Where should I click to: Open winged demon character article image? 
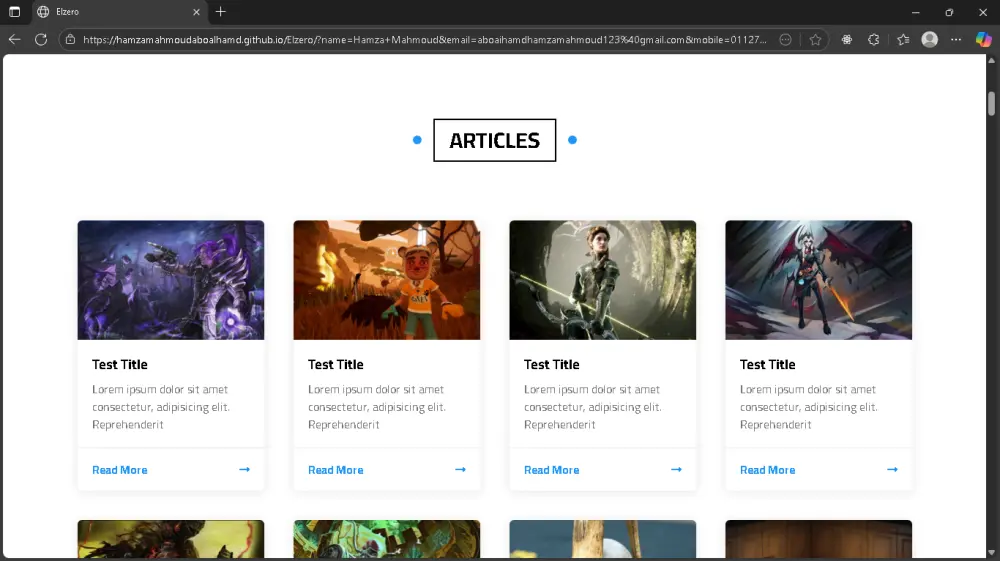pos(818,280)
